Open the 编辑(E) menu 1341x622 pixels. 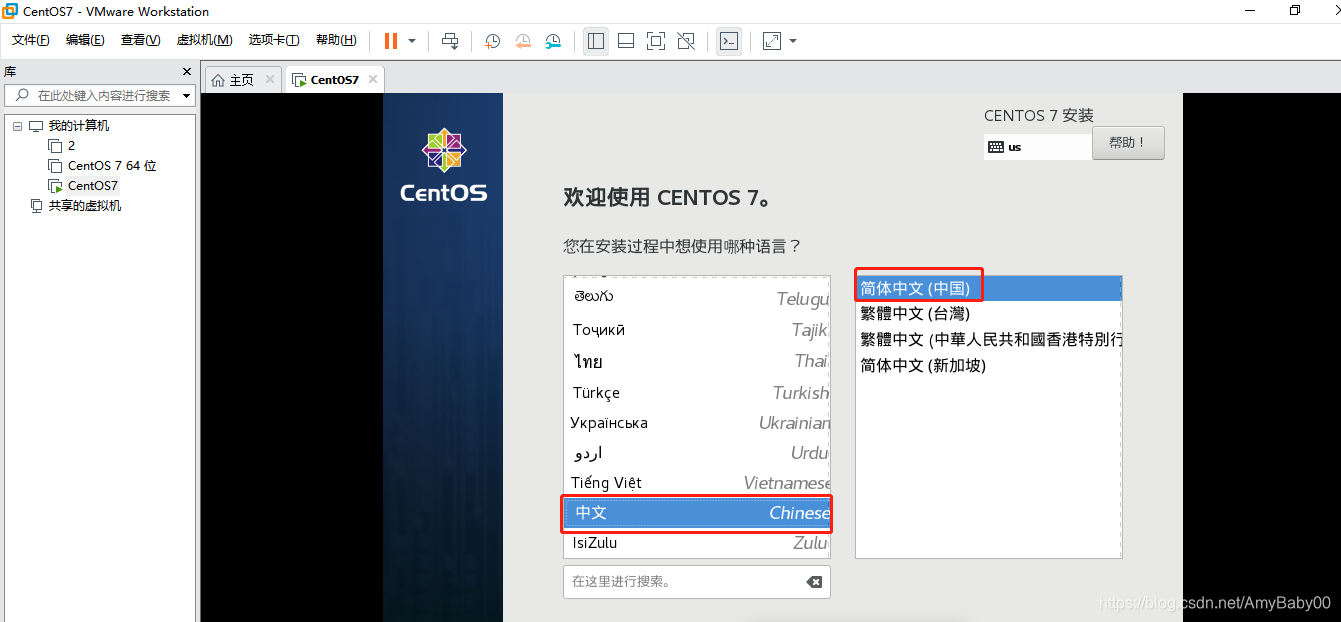click(85, 40)
